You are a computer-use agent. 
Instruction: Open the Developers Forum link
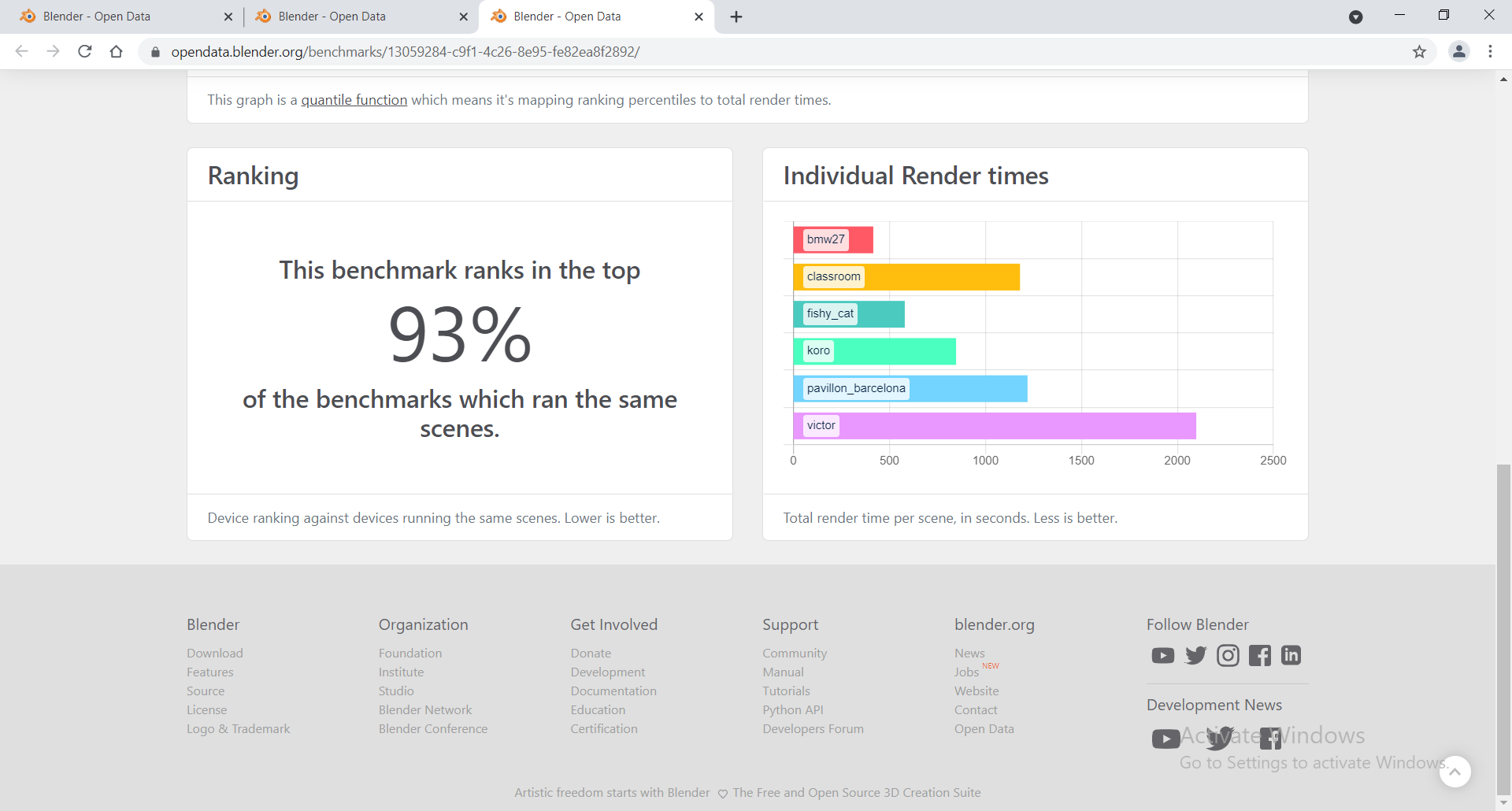click(x=813, y=729)
